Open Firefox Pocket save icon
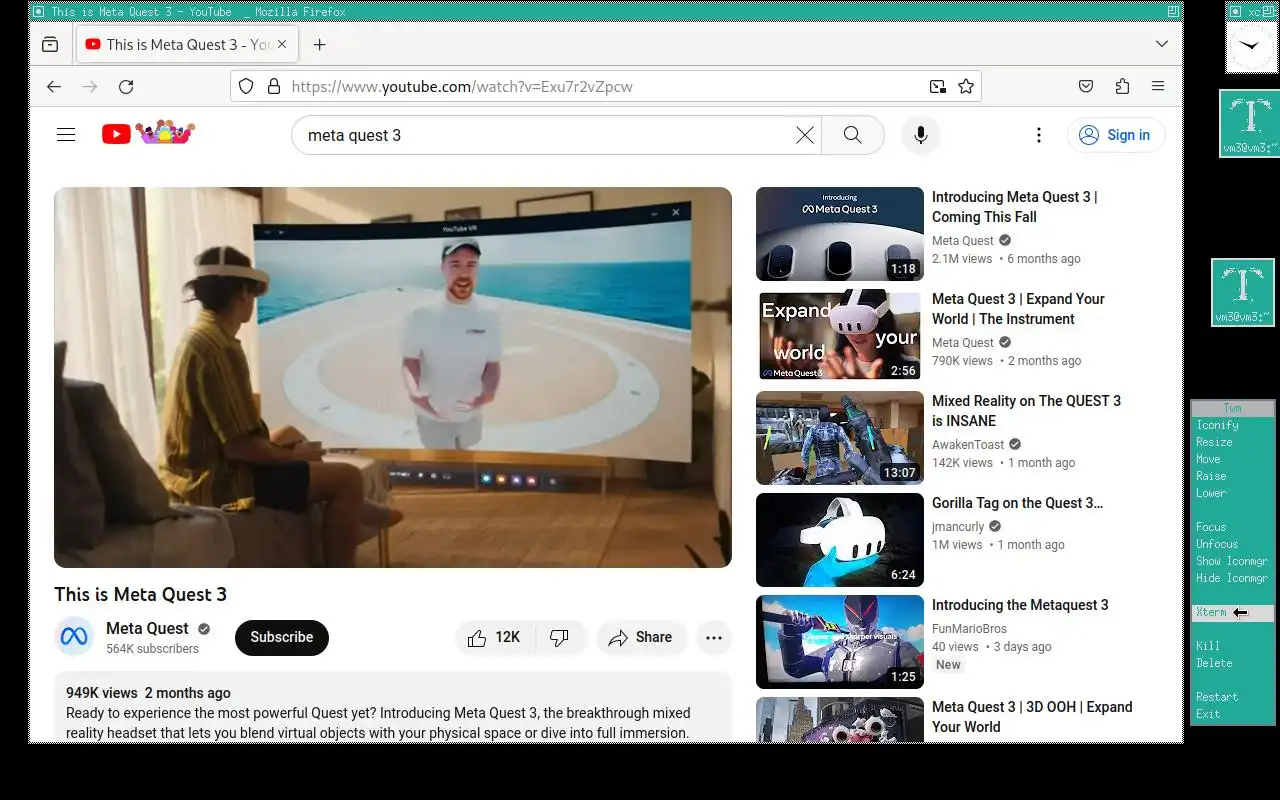 (1086, 87)
